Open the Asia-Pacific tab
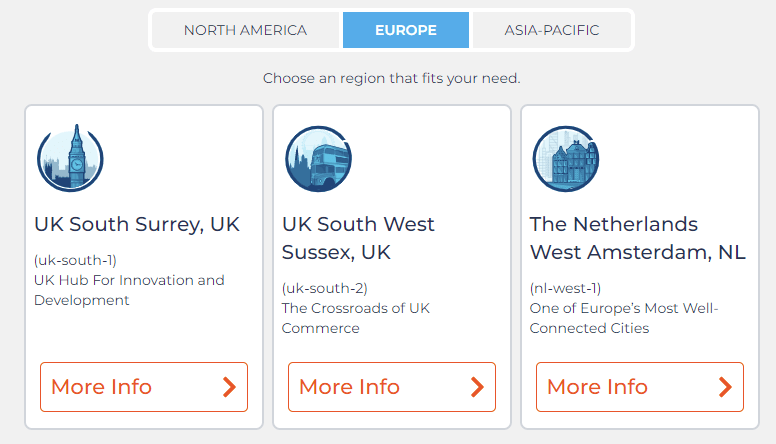Viewport: 776px width, 444px height. point(552,30)
